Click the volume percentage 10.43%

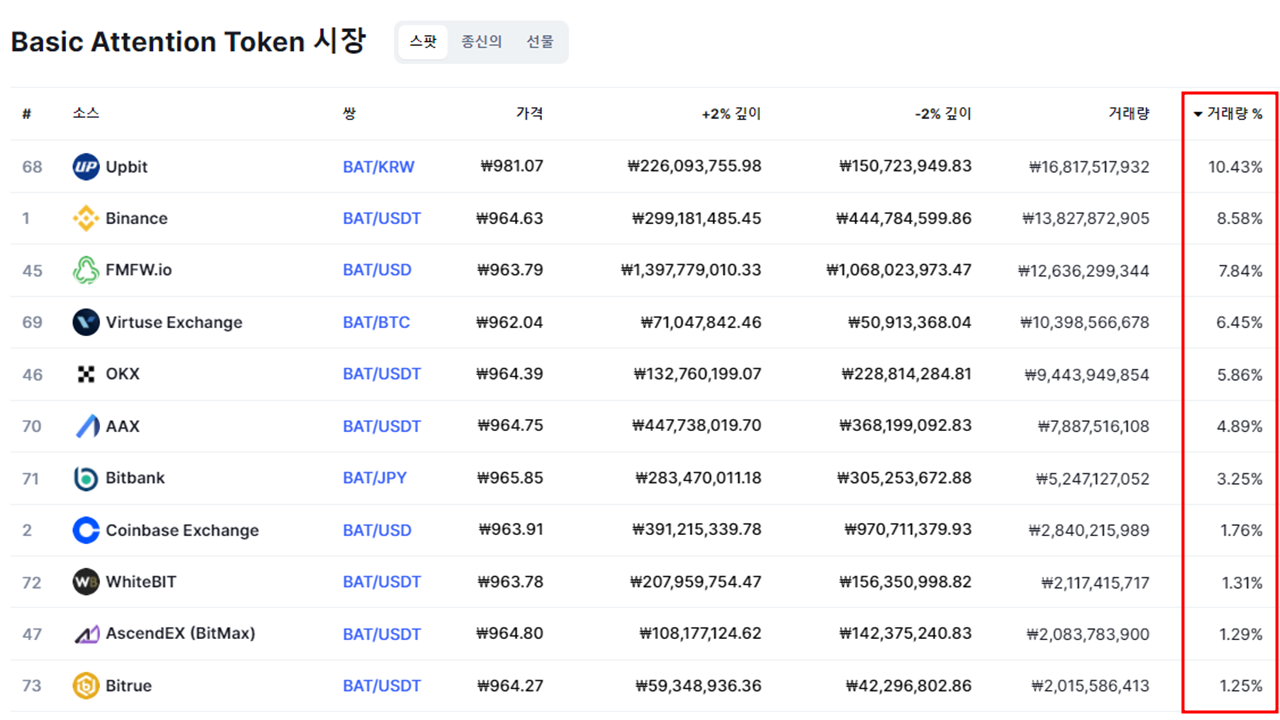[x=1235, y=167]
